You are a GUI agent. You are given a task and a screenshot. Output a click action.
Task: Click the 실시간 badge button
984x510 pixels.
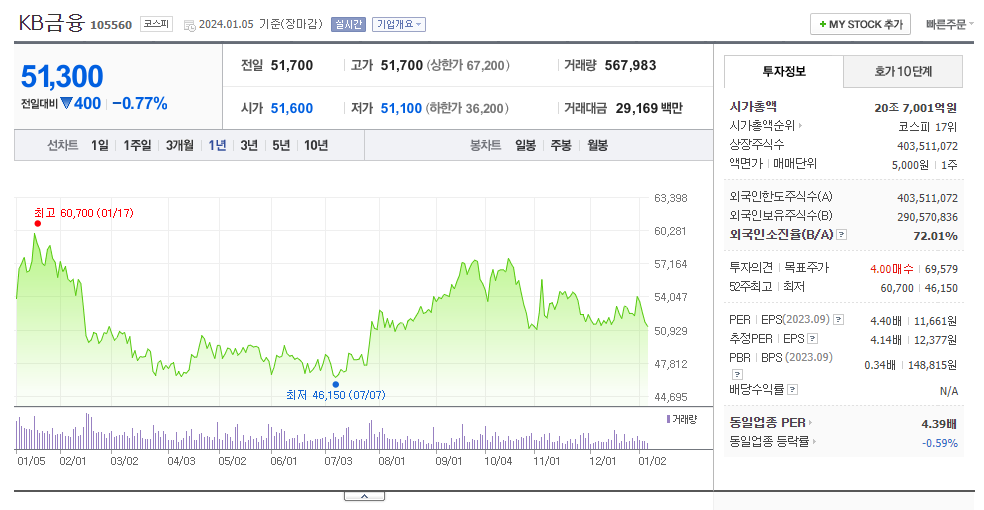tap(348, 24)
